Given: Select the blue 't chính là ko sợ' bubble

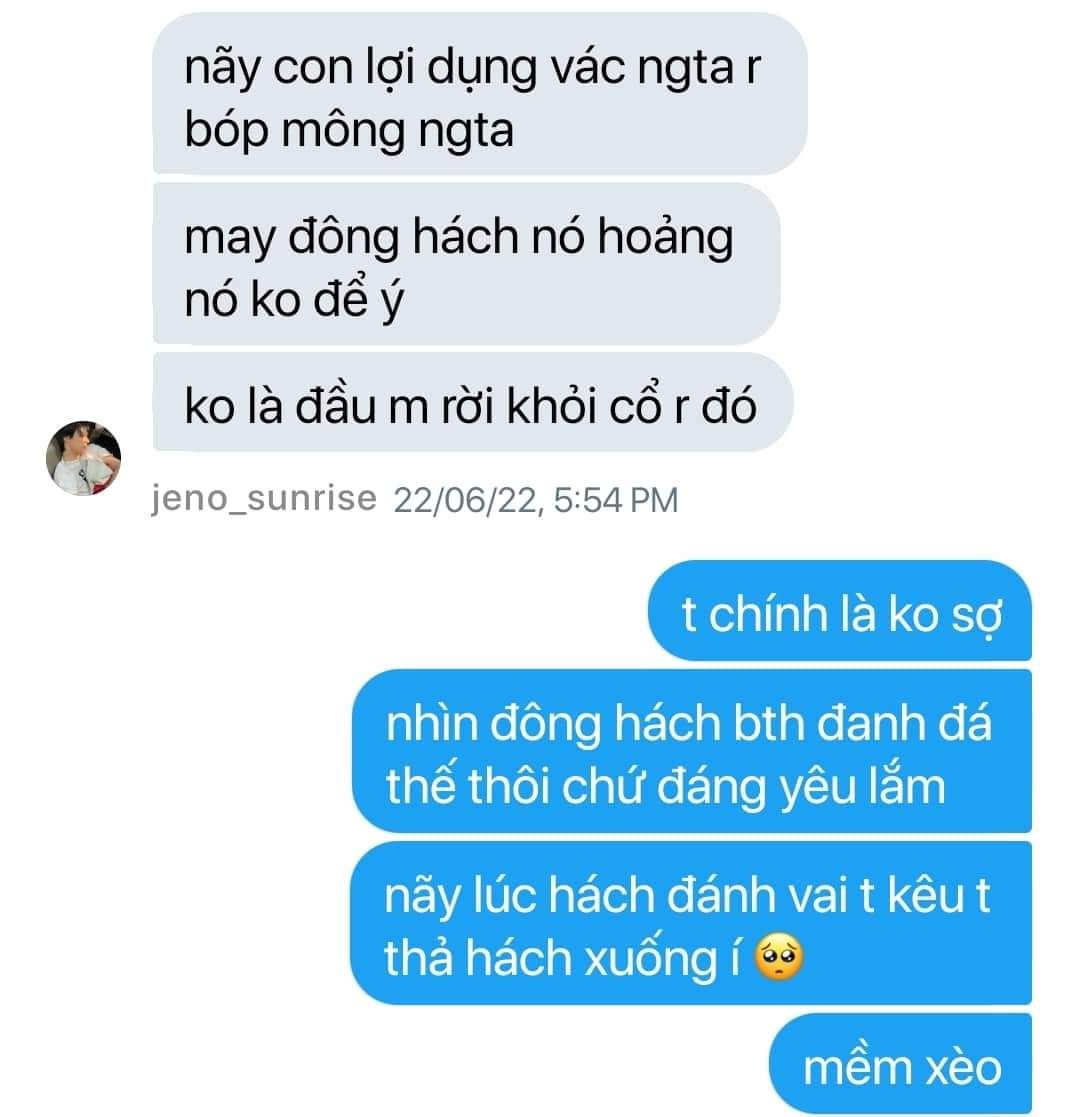Looking at the screenshot, I should pyautogui.click(x=840, y=611).
